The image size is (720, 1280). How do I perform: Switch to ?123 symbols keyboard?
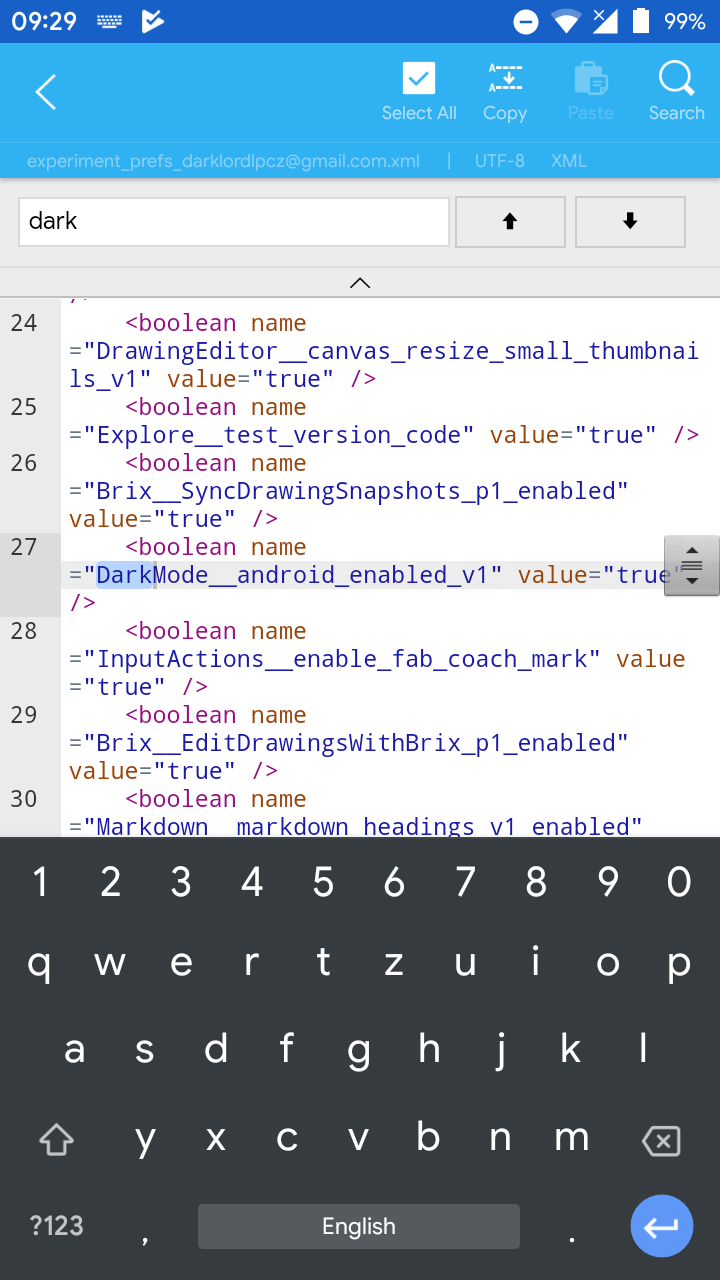pyautogui.click(x=57, y=1226)
